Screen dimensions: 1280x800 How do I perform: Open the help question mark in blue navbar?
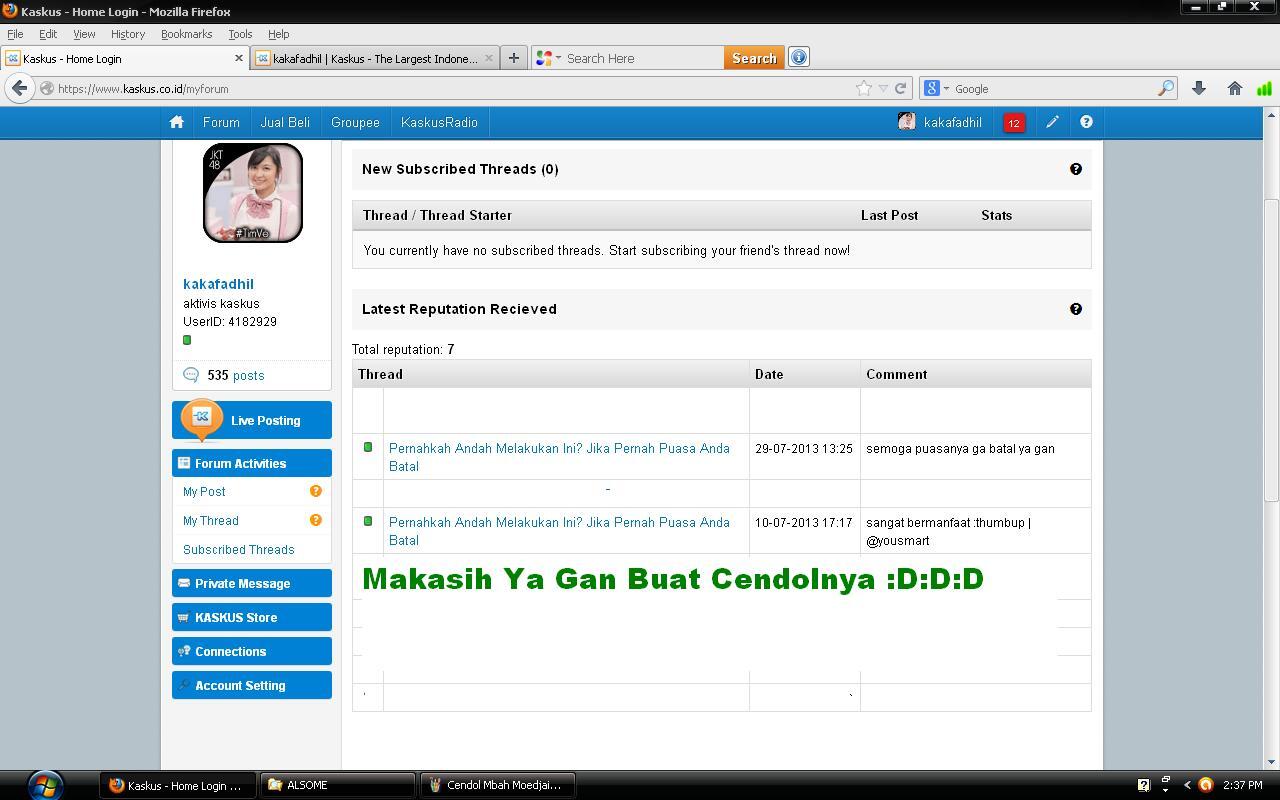(1086, 122)
